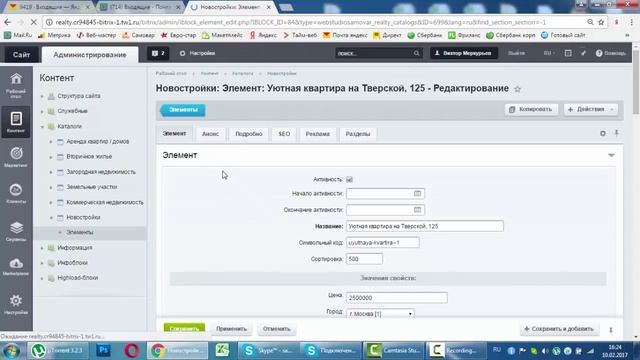Screen dimensions: 640x360
Task: Open Photoshop in the taskbar
Action: tap(103, 350)
